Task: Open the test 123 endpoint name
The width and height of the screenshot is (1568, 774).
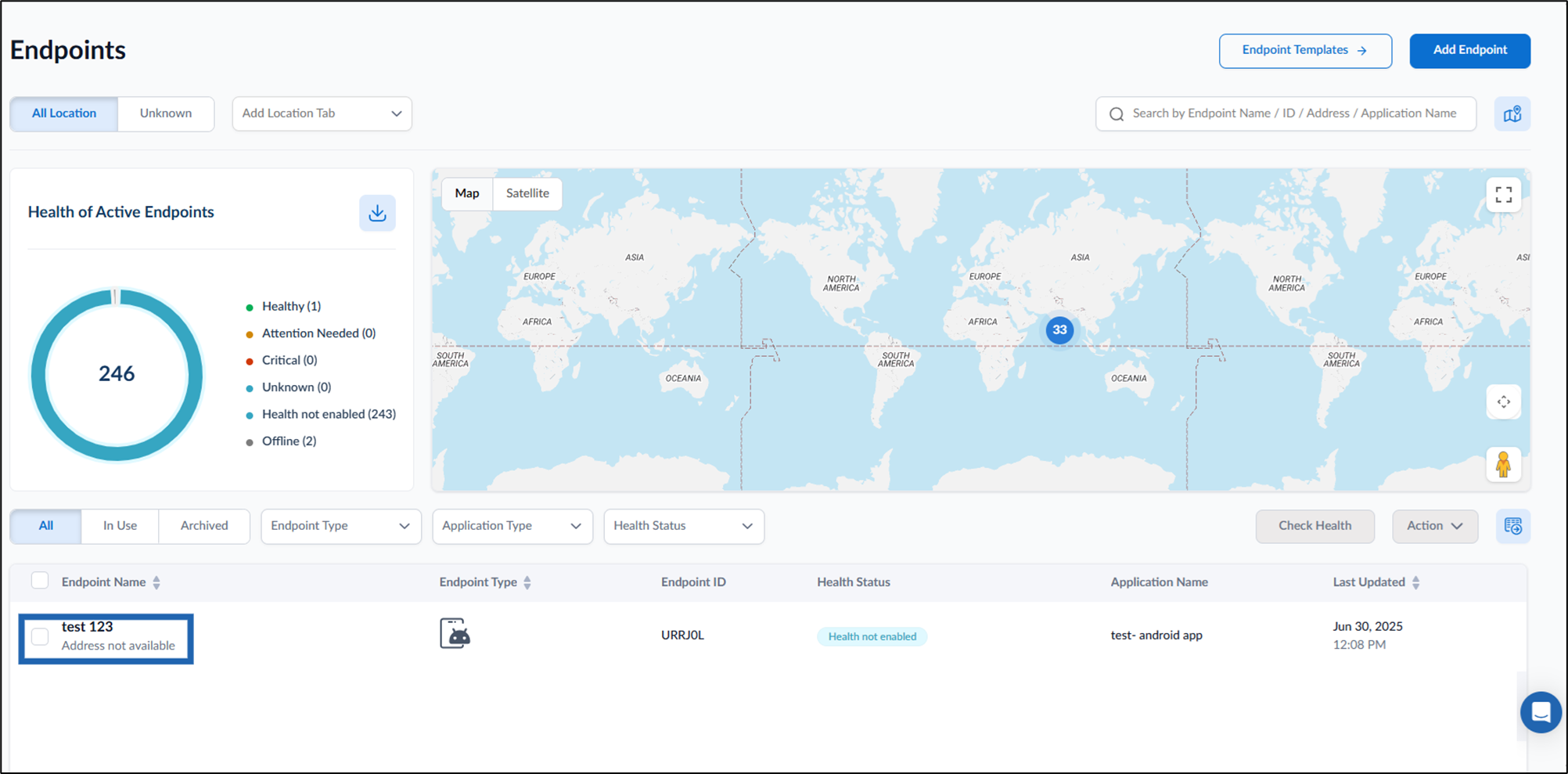Action: (88, 627)
